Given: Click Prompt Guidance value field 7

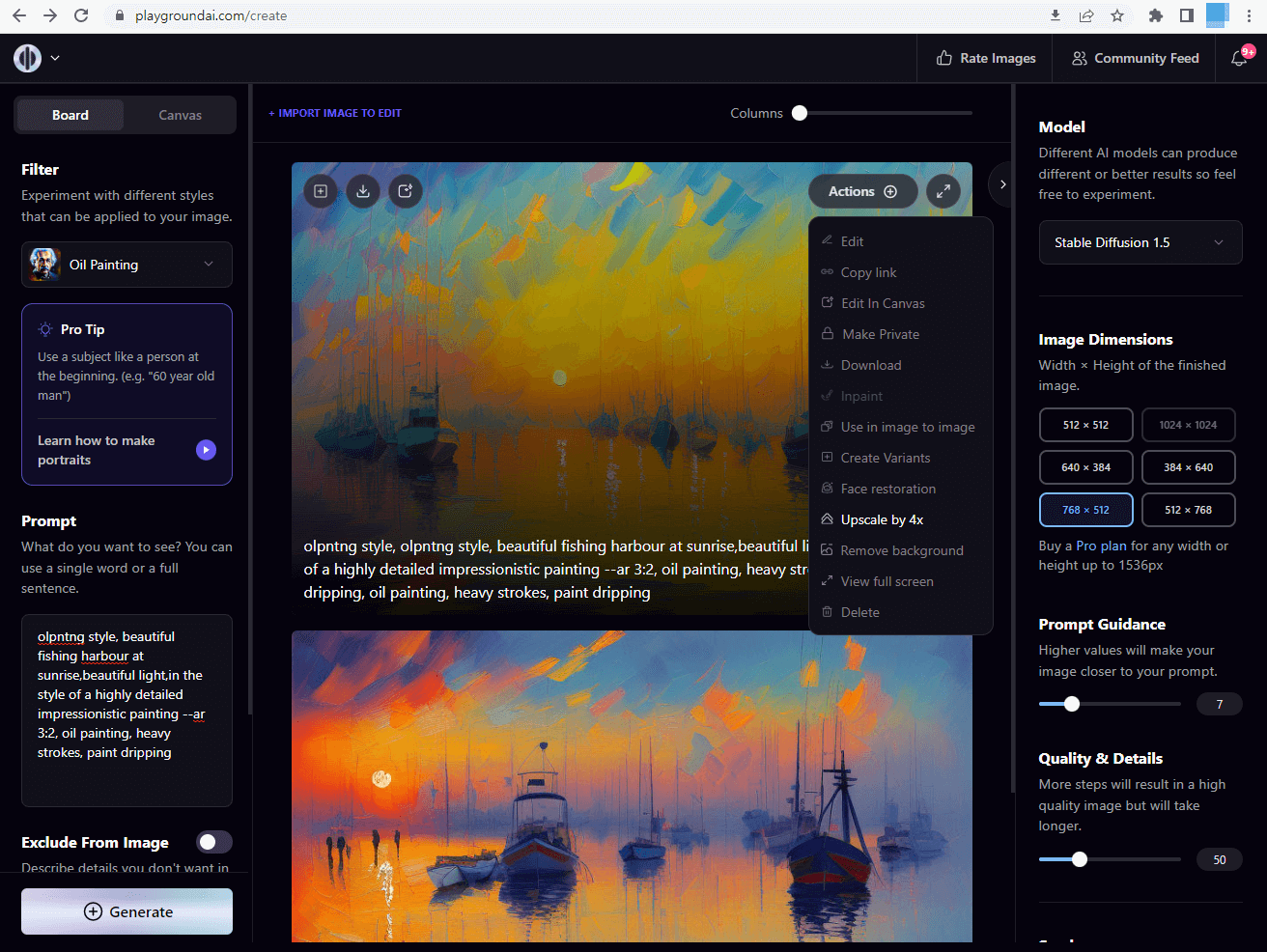Looking at the screenshot, I should 1219,704.
